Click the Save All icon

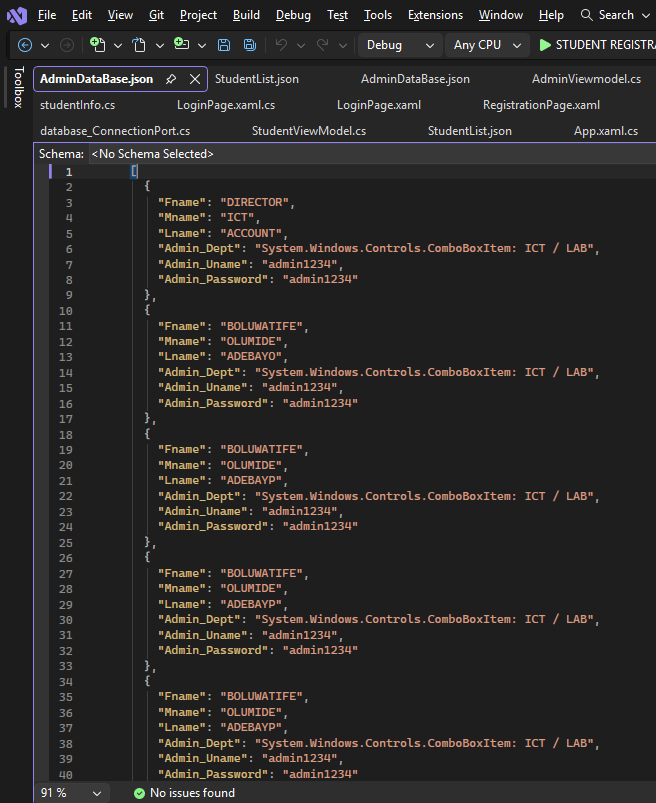click(248, 45)
